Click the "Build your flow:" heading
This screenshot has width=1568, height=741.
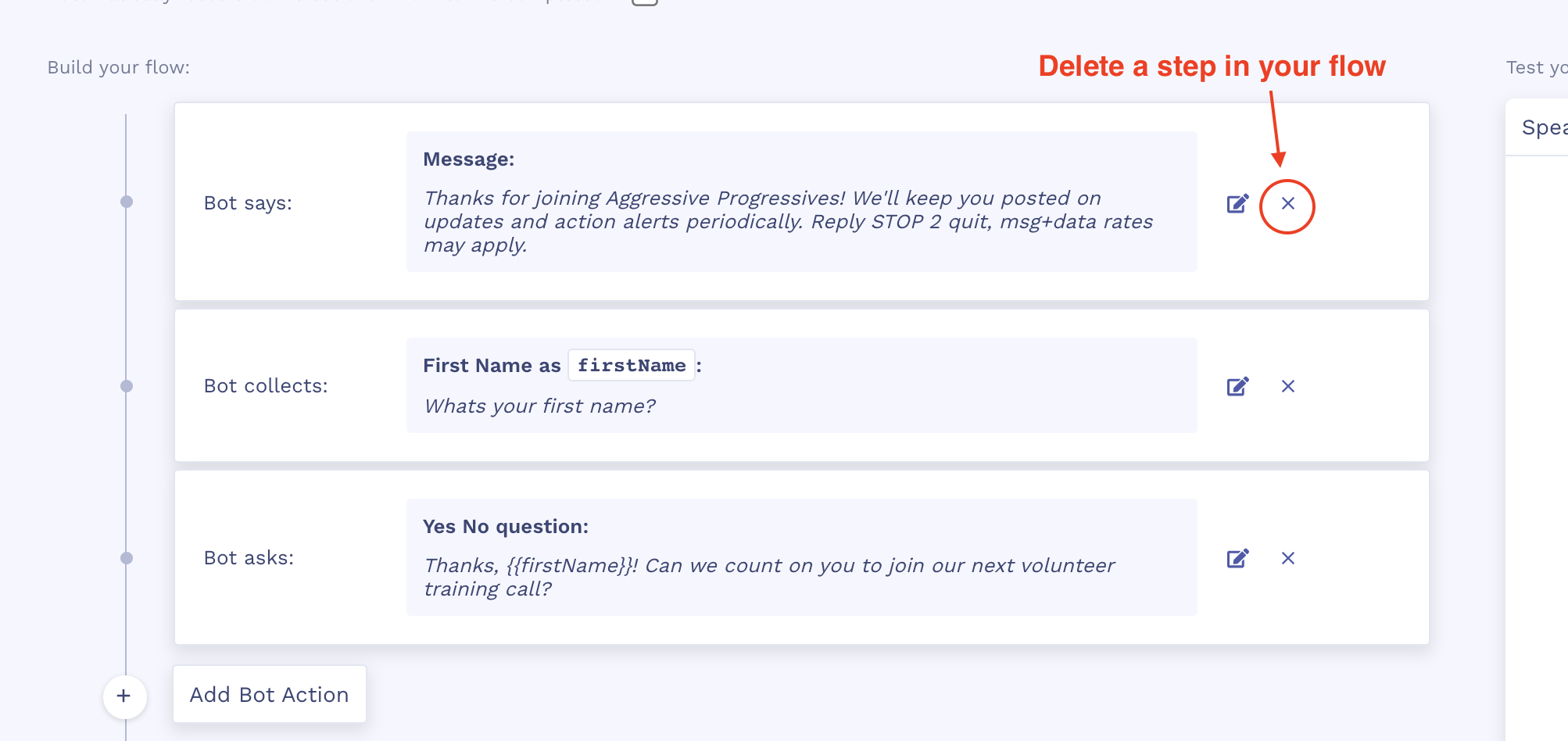coord(119,67)
